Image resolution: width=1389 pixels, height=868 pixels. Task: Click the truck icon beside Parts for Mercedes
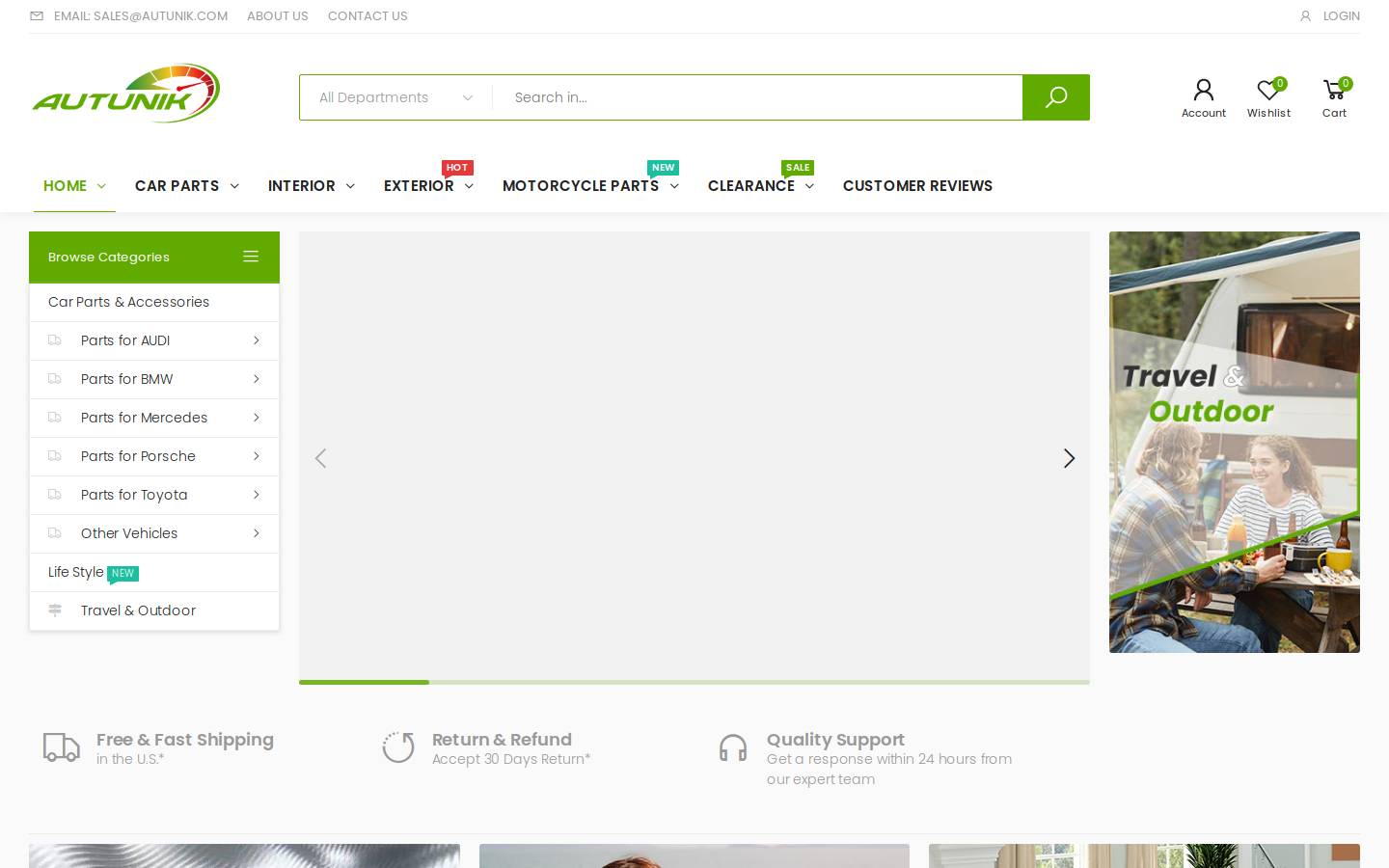(55, 418)
